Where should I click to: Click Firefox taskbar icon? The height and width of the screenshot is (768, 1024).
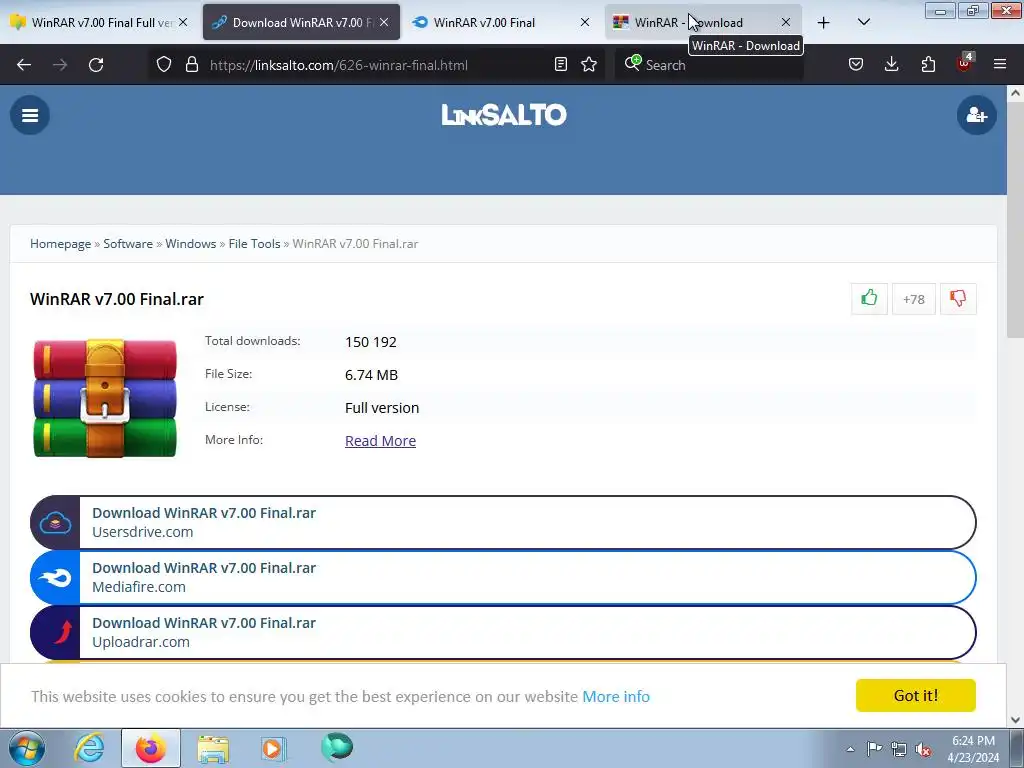click(150, 748)
